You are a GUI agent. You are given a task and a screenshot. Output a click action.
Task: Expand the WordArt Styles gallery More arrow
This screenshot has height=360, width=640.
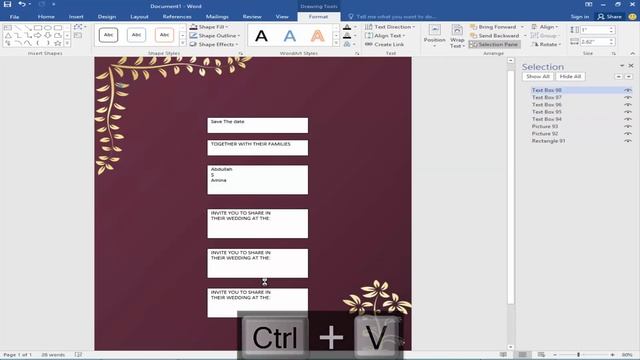[336, 44]
